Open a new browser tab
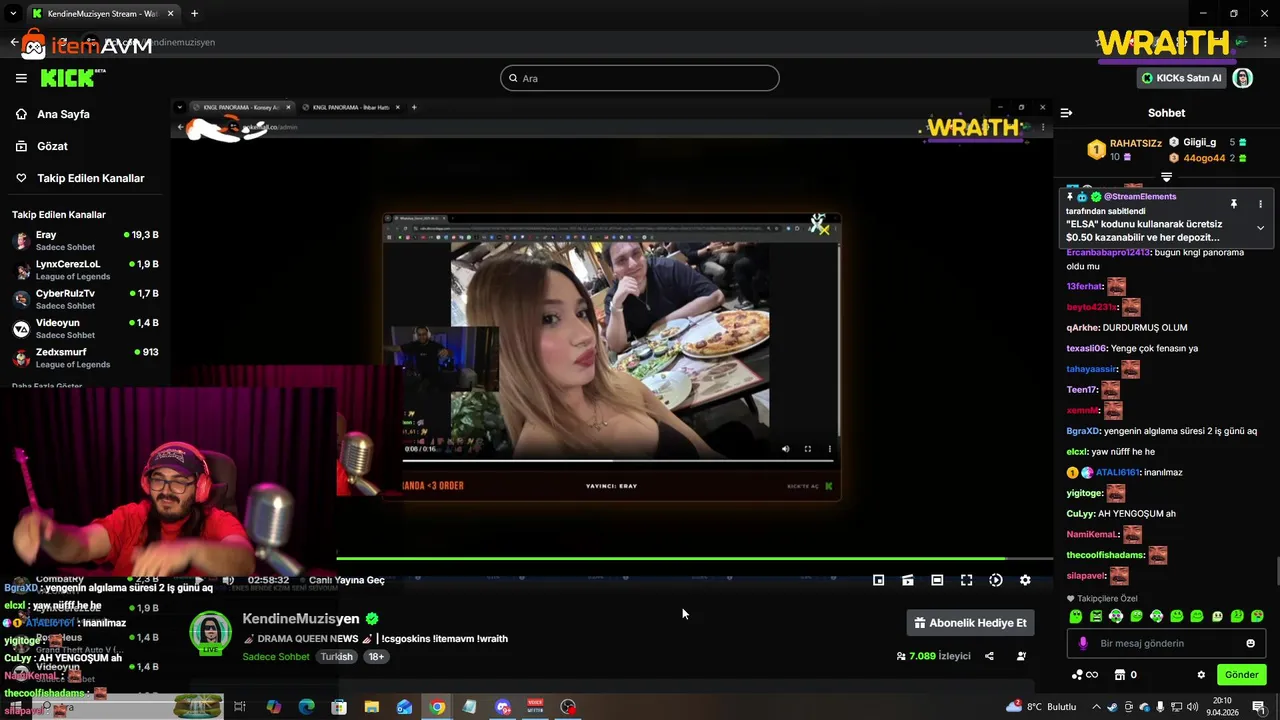The height and width of the screenshot is (720, 1280). pos(194,13)
